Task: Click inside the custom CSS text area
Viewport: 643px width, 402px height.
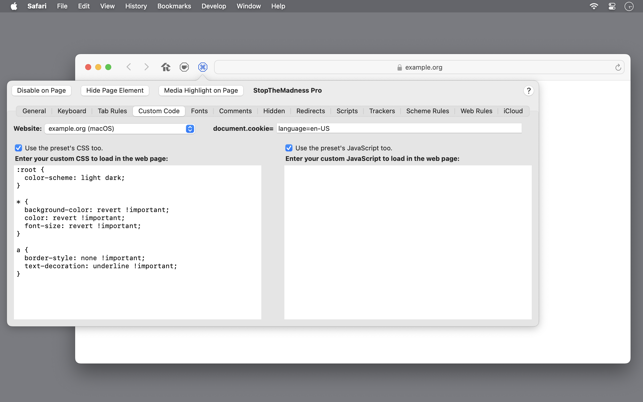Action: tap(137, 242)
